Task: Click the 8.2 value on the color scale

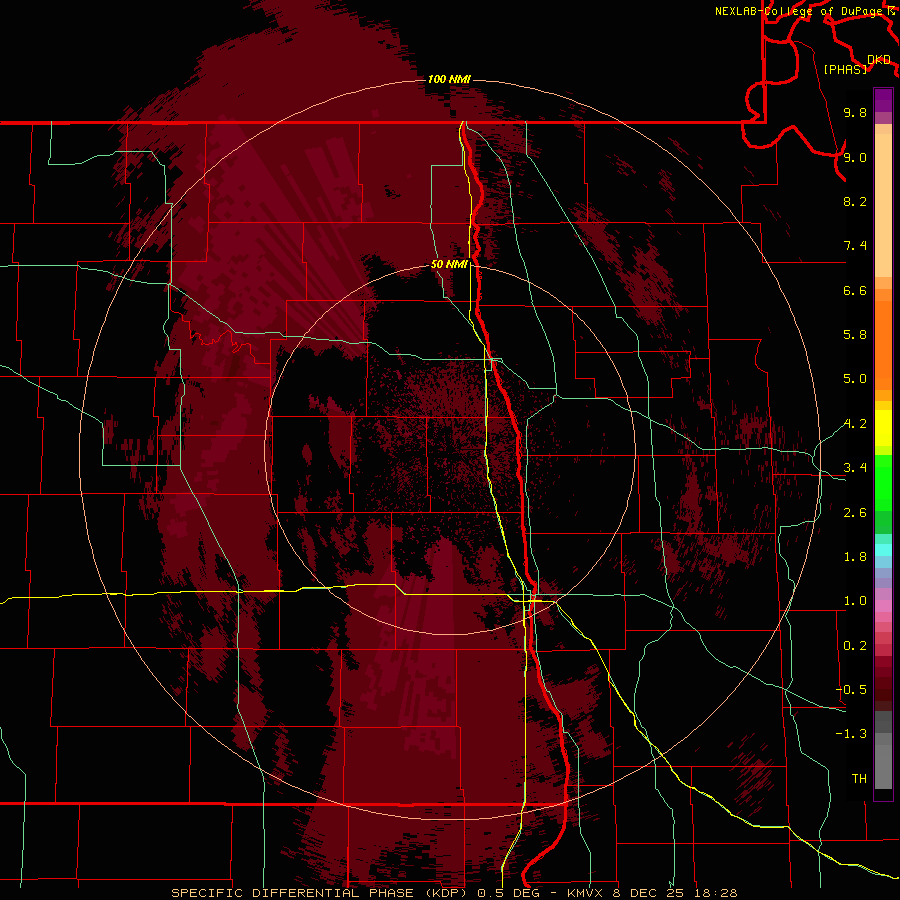Action: pyautogui.click(x=855, y=201)
